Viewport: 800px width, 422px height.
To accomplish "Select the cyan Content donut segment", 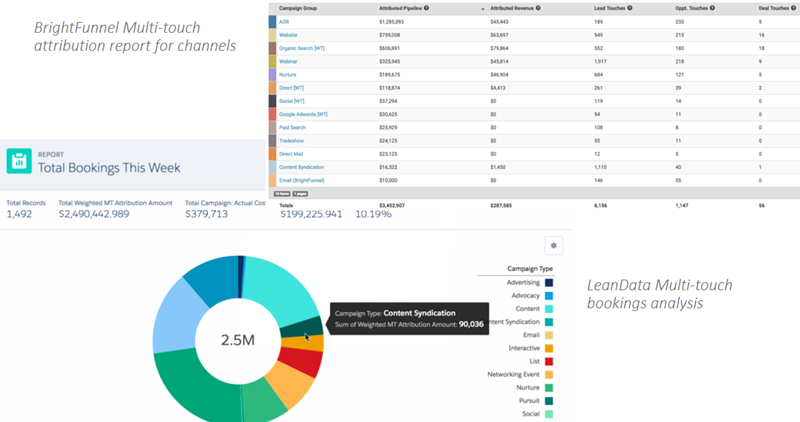I will (x=278, y=288).
